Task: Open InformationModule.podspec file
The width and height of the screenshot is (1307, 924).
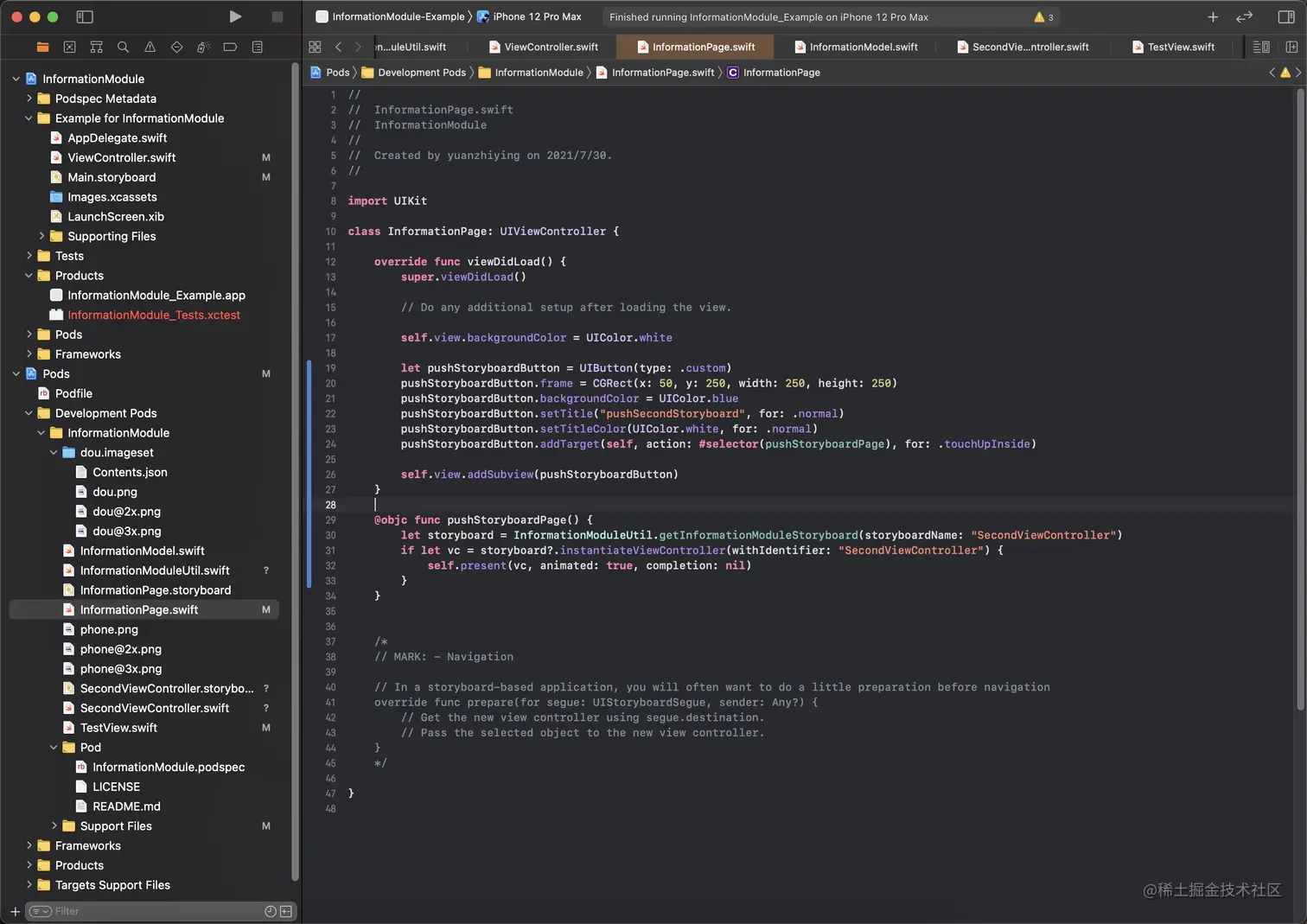Action: (x=169, y=767)
